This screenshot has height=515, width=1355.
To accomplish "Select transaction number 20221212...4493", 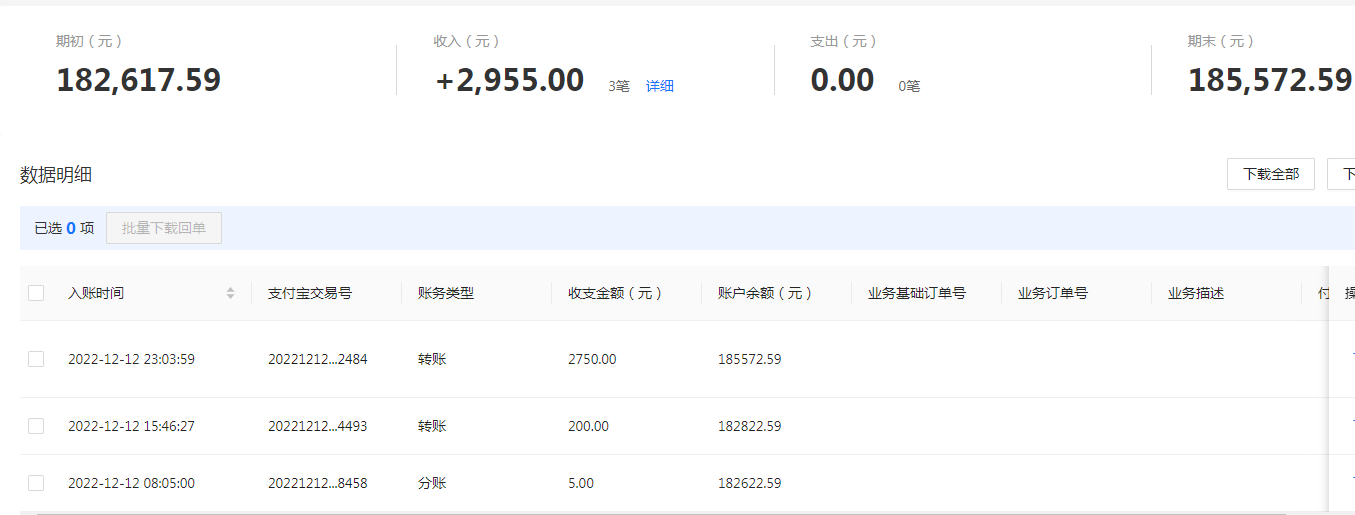I will pyautogui.click(x=318, y=426).
